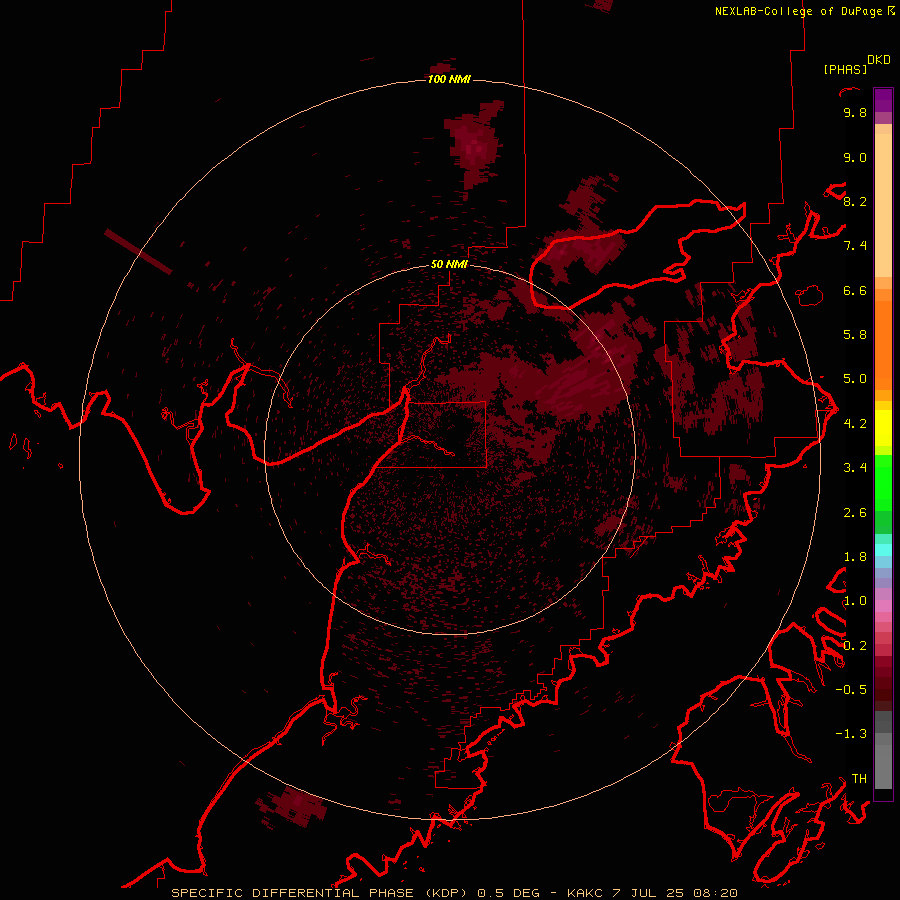The image size is (900, 900).
Task: Select the 8.2 legend value
Action: [x=855, y=201]
